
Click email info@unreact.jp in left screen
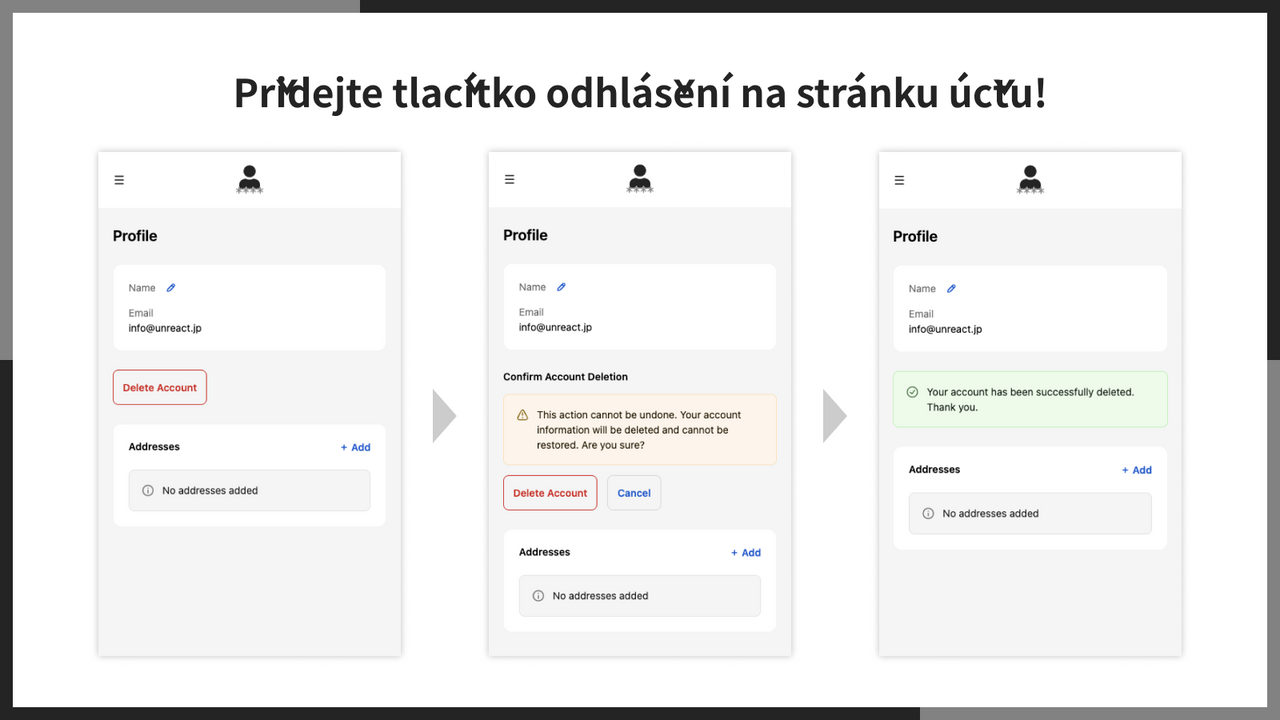tap(165, 328)
